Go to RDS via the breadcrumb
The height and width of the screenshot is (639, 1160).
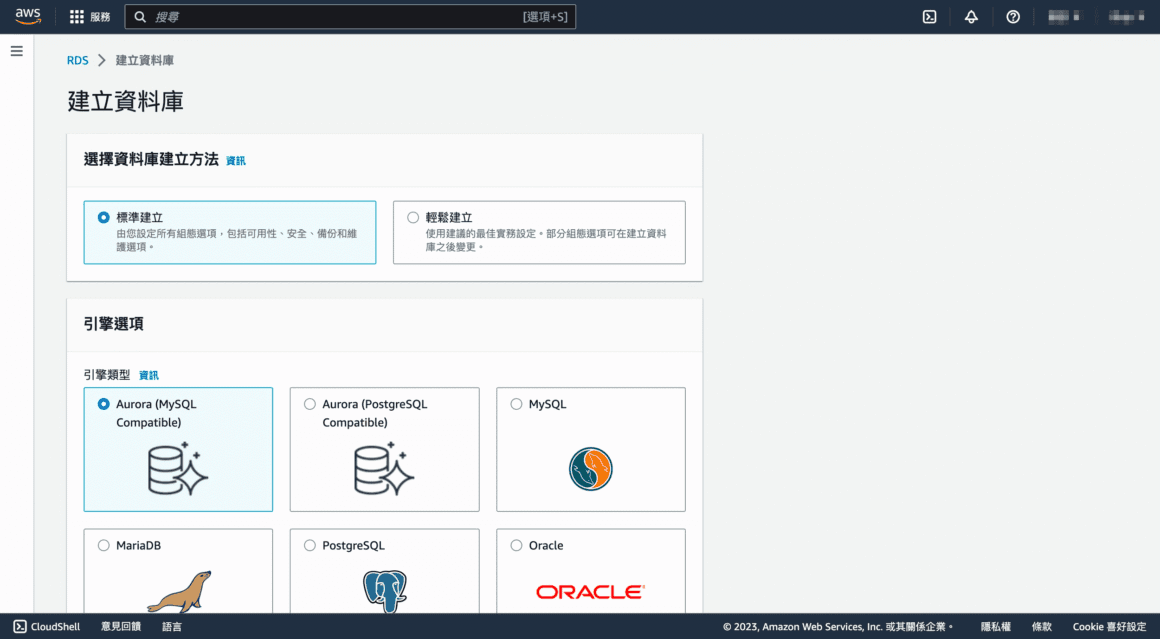[x=77, y=60]
